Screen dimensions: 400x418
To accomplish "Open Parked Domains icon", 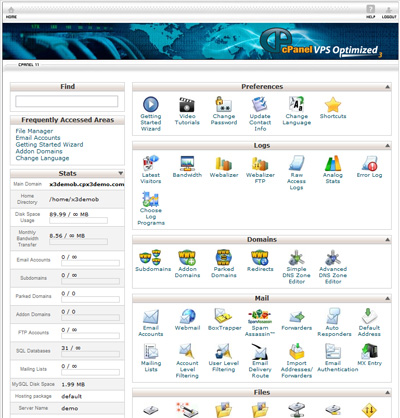I will pos(224,257).
